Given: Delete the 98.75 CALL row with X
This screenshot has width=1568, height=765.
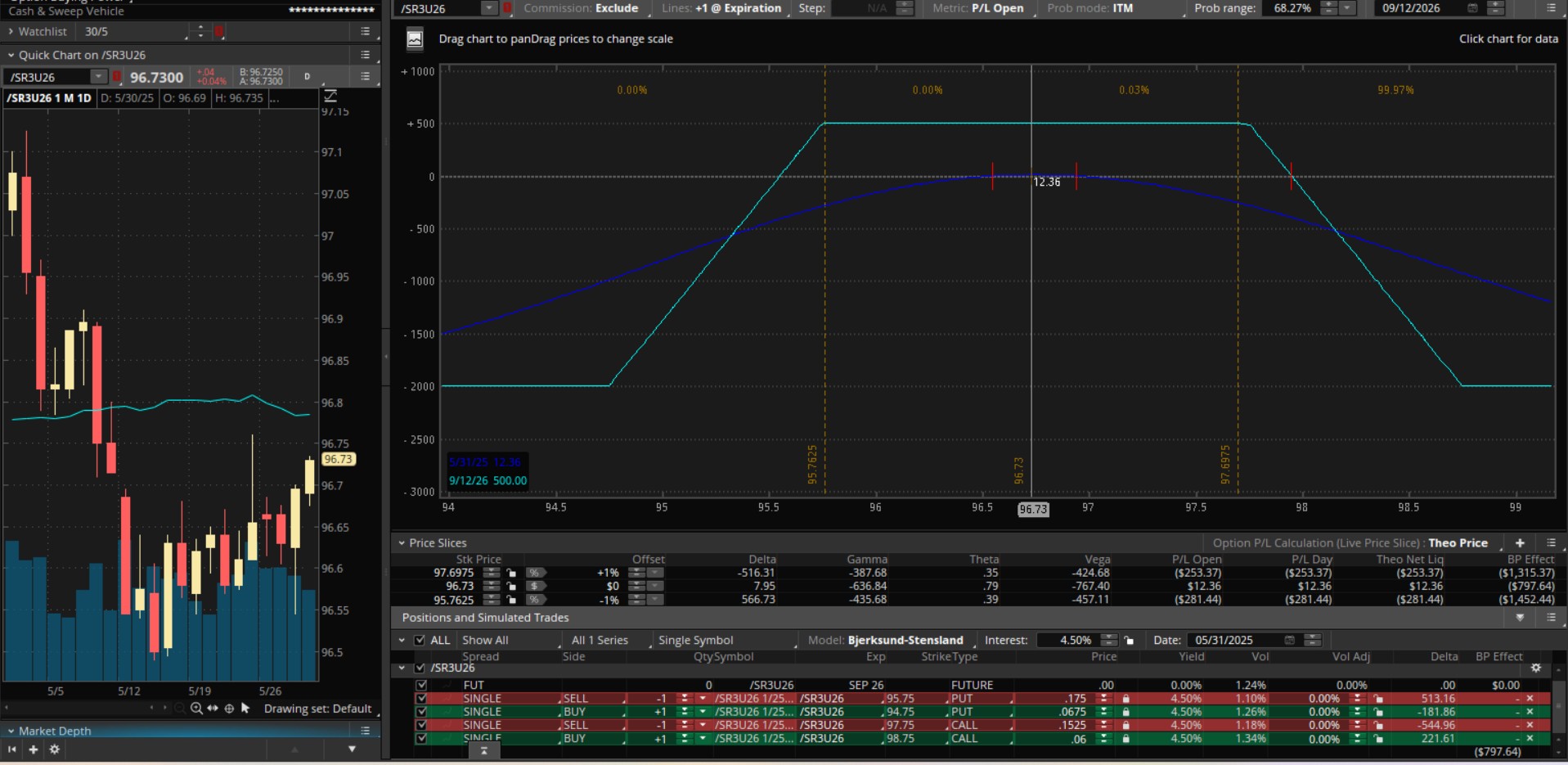Looking at the screenshot, I should [x=1530, y=738].
